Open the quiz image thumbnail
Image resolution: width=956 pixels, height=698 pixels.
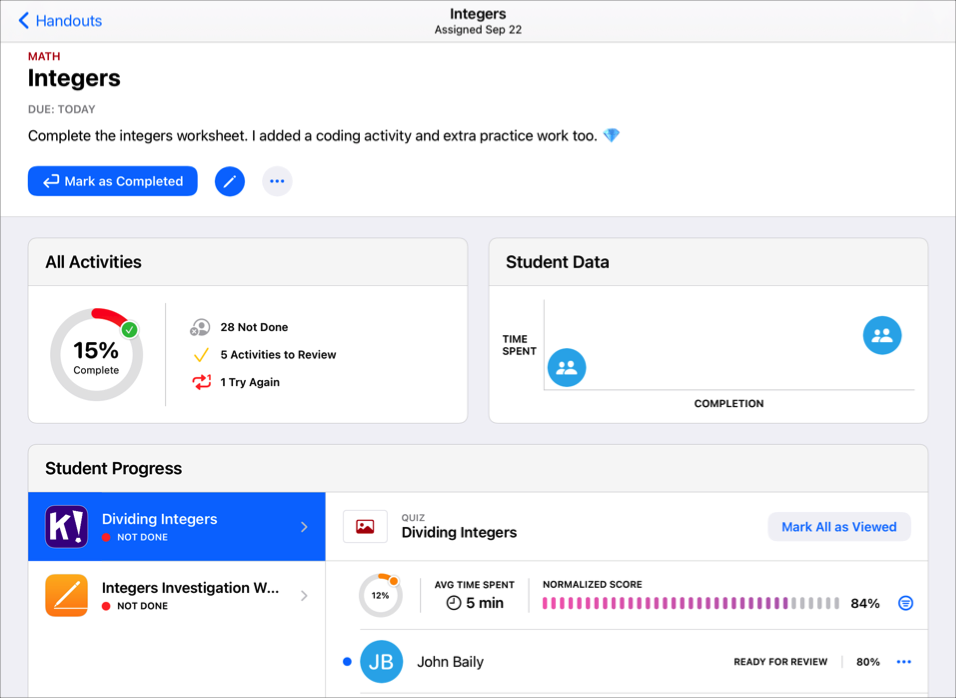tap(365, 527)
